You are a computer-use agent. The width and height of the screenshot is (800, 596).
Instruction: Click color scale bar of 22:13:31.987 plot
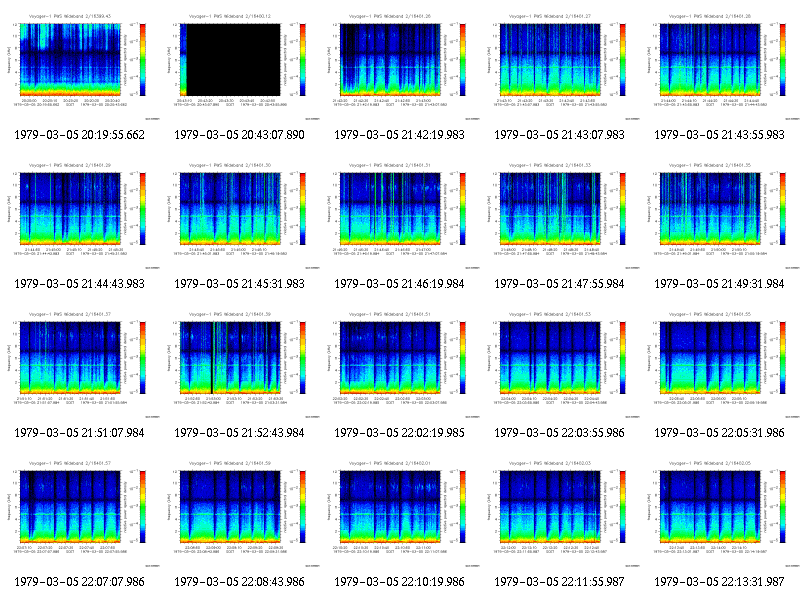tap(783, 507)
